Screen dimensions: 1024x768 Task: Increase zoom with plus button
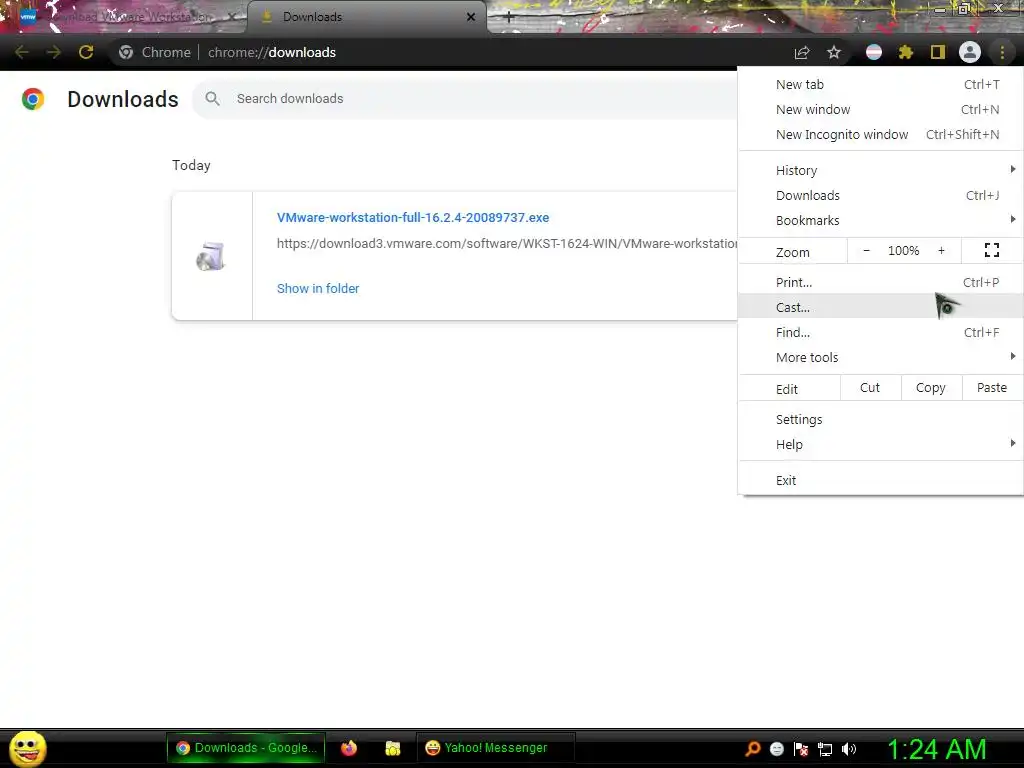[x=941, y=250]
